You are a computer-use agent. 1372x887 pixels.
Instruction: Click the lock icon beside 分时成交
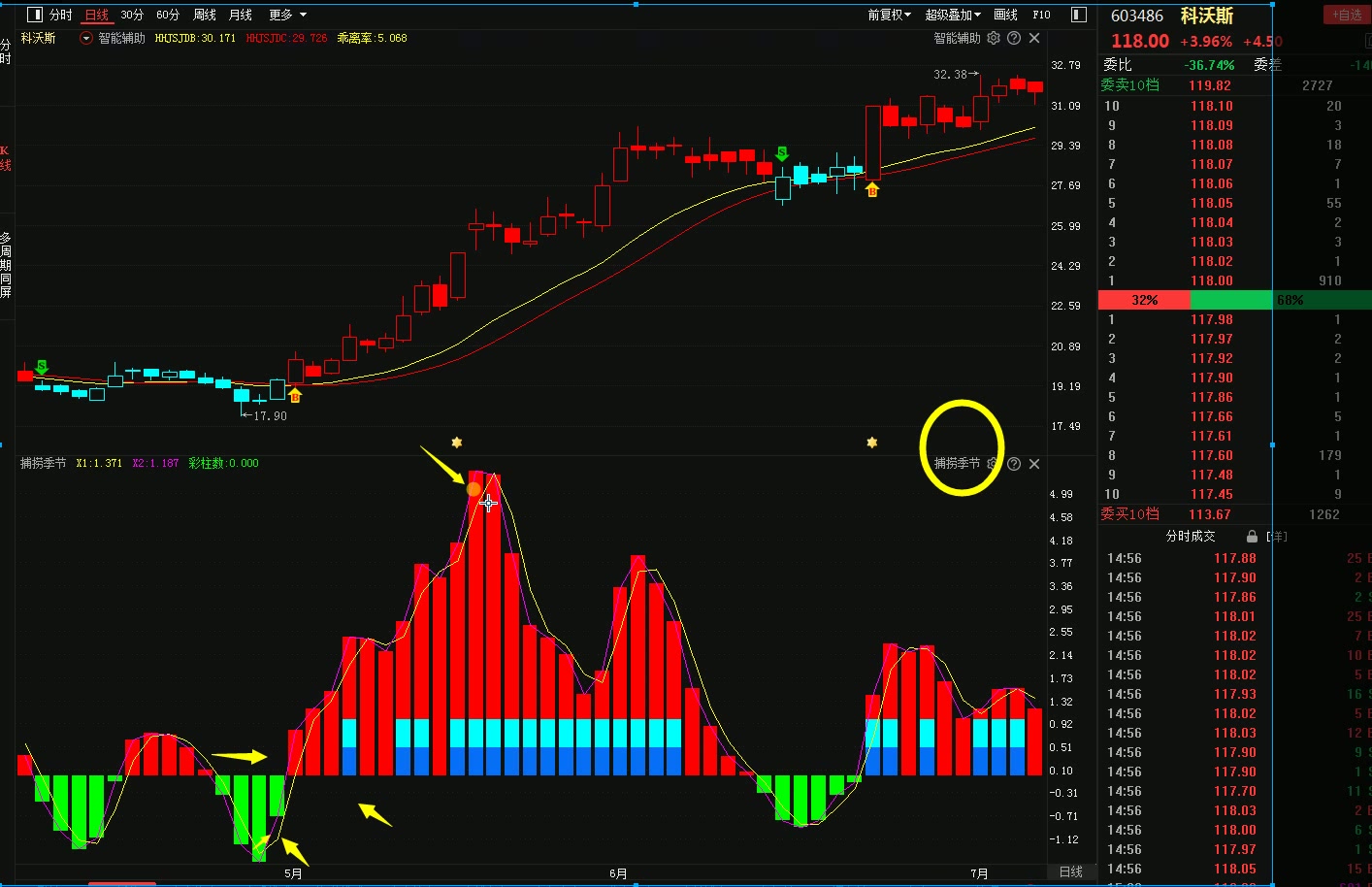click(1252, 536)
